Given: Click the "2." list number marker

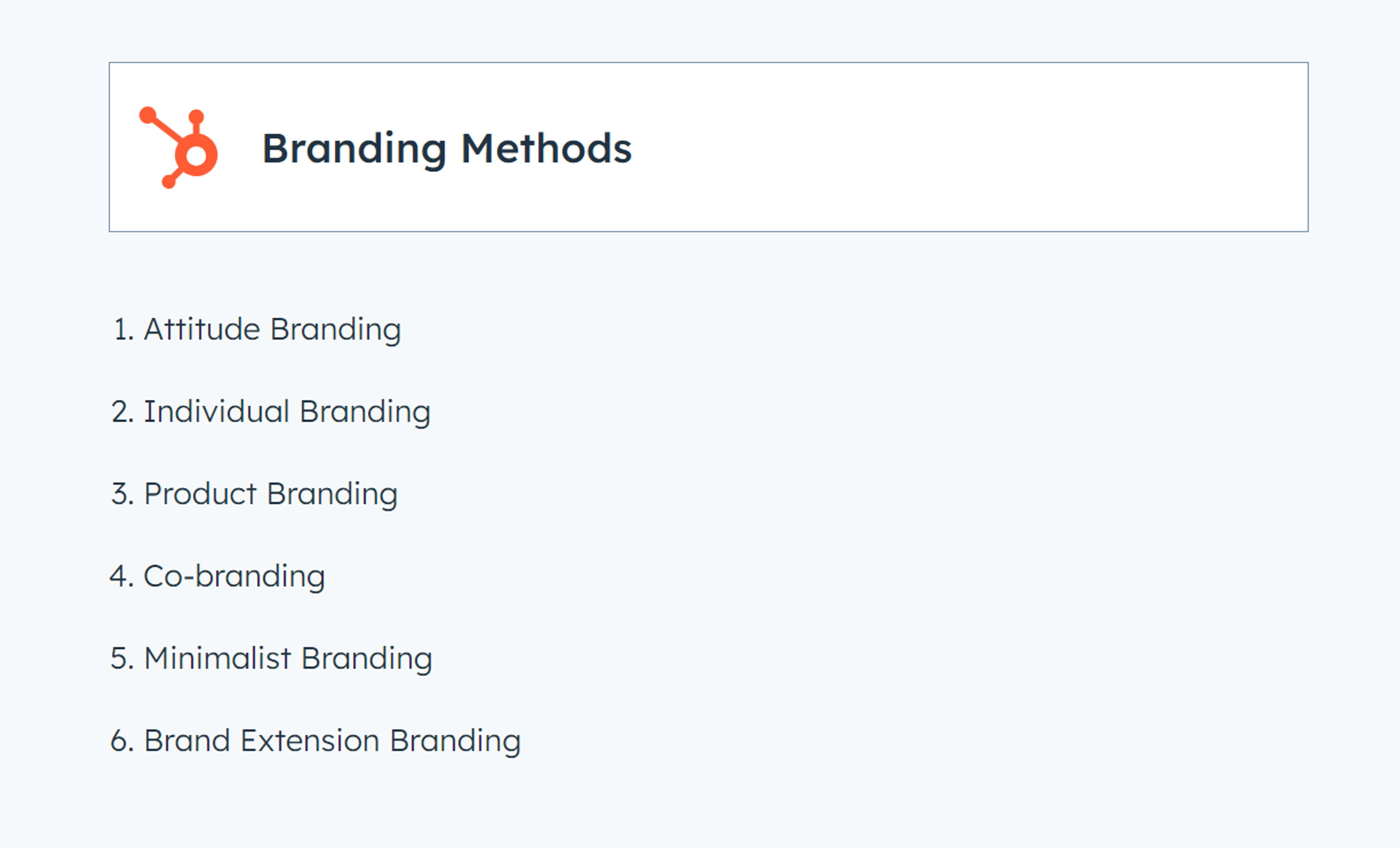Looking at the screenshot, I should pos(123,412).
